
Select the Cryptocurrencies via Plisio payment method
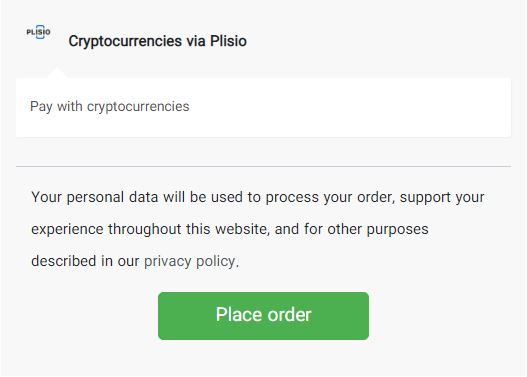click(158, 41)
